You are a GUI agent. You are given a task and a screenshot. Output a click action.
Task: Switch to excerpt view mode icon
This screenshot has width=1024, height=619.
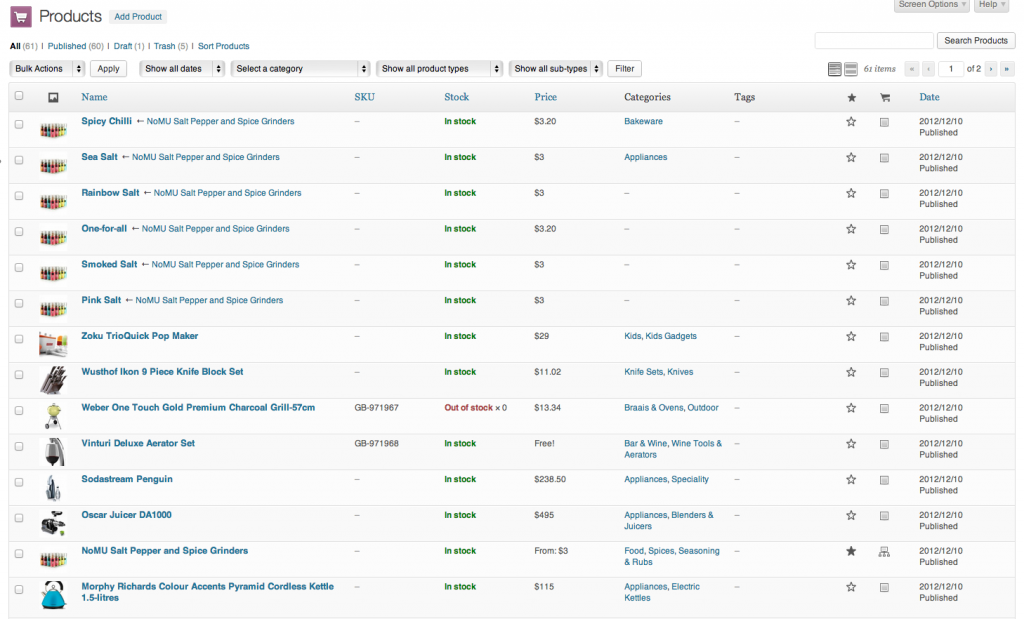[x=851, y=69]
